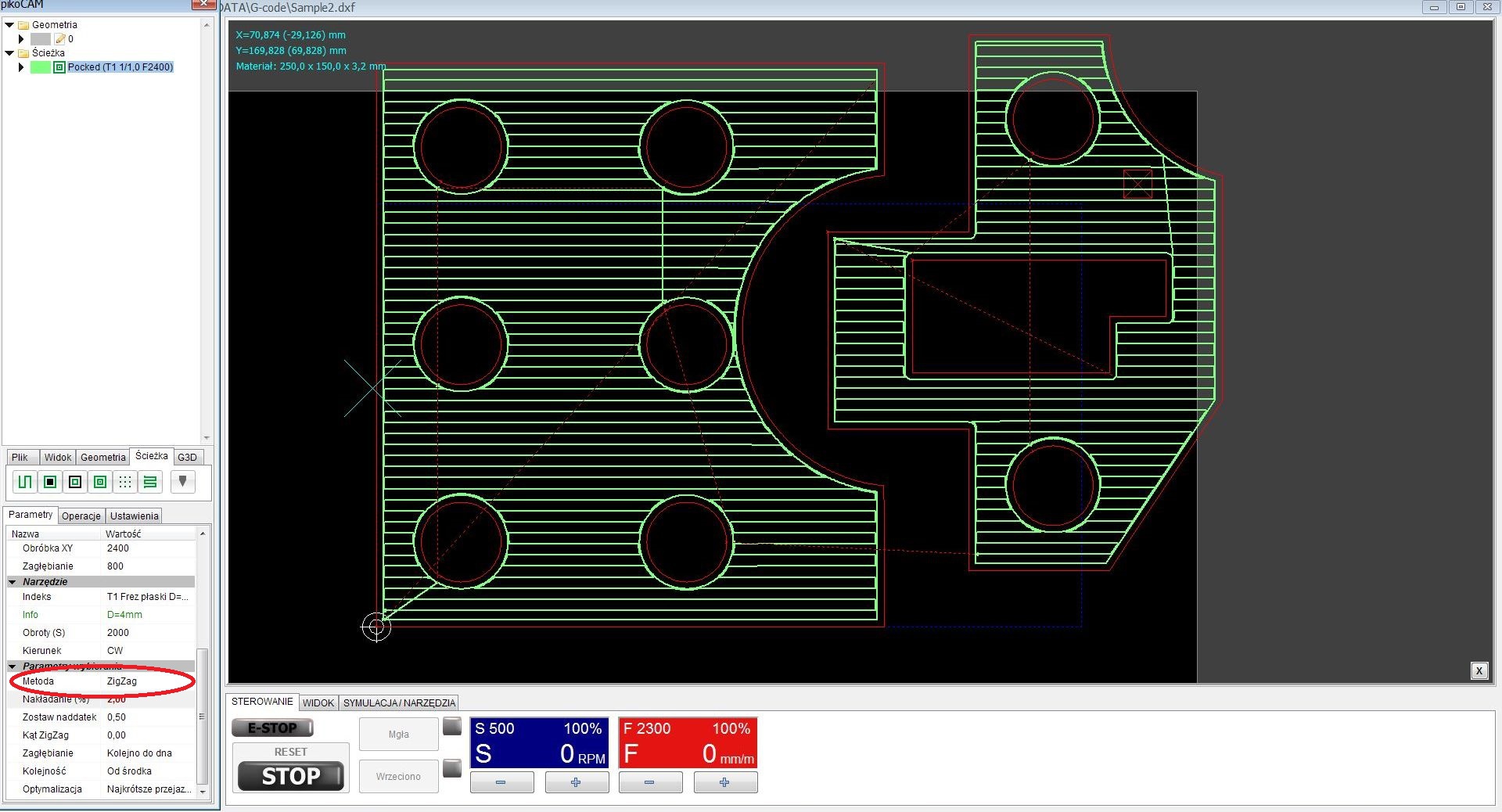Collapse the Narzędzie parameter group
The image size is (1502, 812).
[x=13, y=582]
